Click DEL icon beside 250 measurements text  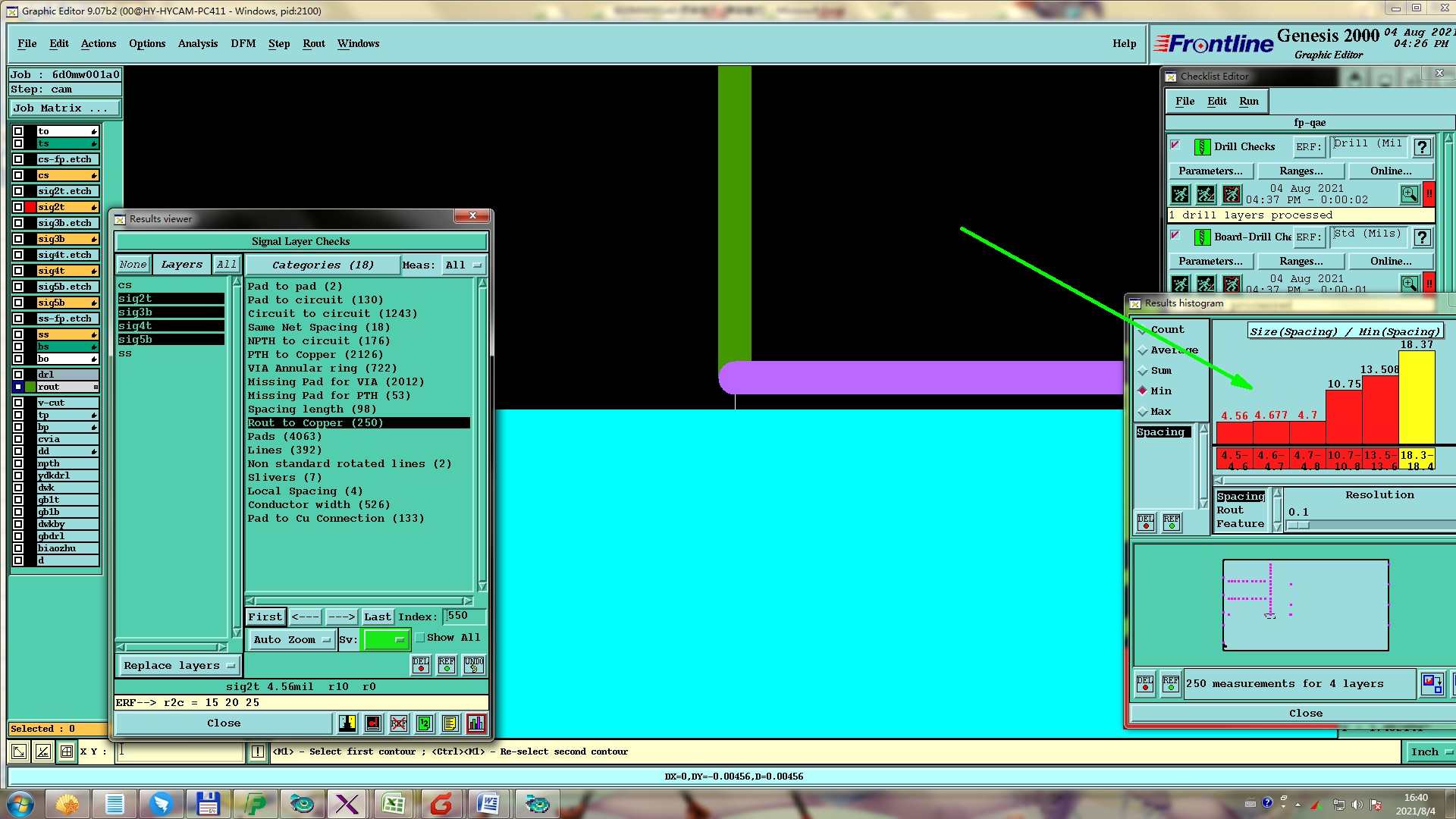click(1145, 684)
